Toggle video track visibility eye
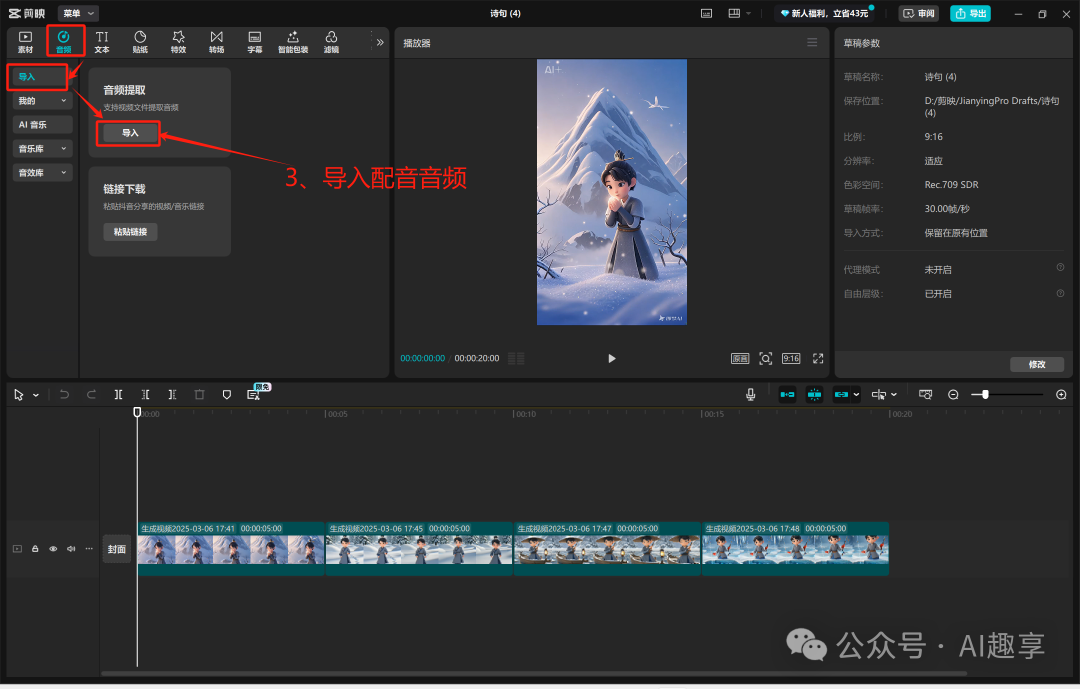Screen dimensions: 1080x689 coord(53,549)
